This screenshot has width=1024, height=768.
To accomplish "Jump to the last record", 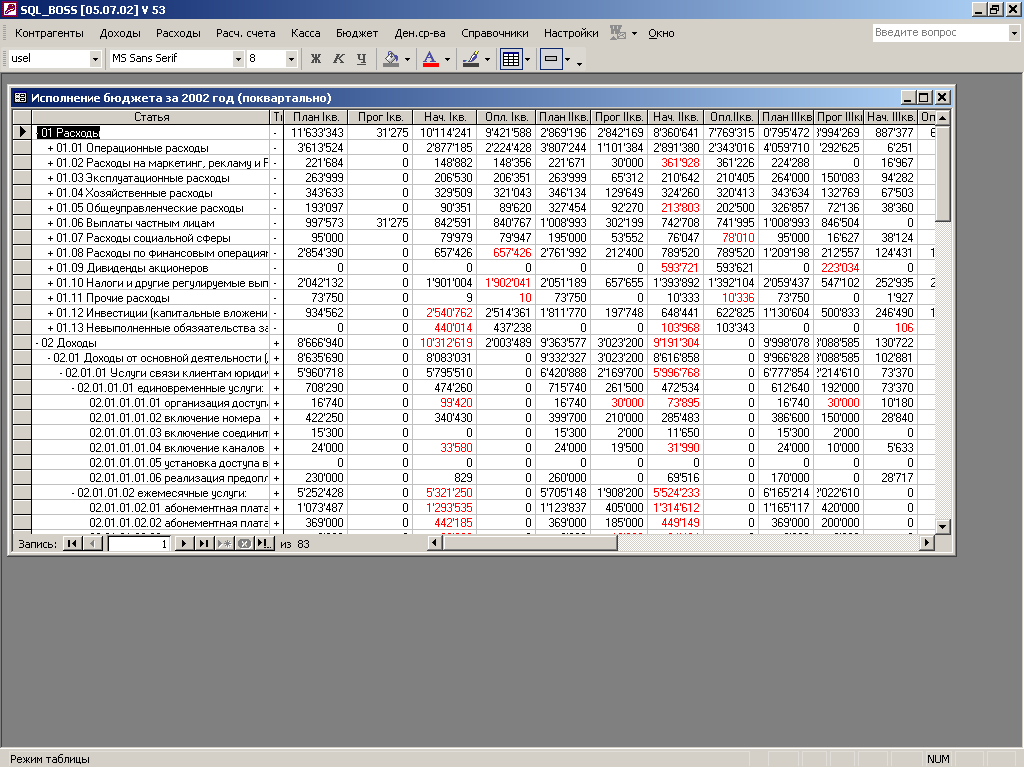I will tap(203, 543).
